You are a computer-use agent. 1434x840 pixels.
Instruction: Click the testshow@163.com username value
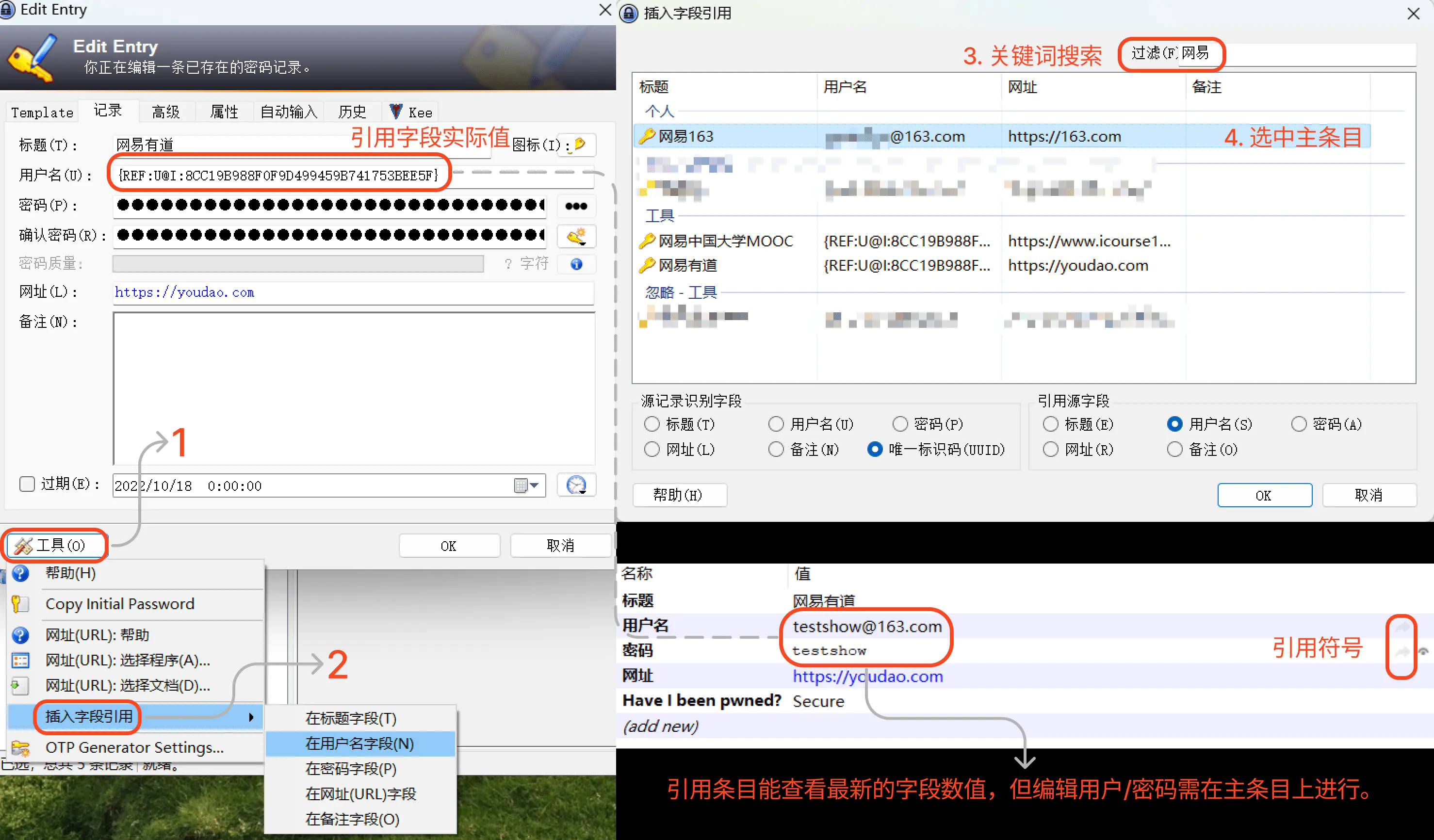click(867, 626)
